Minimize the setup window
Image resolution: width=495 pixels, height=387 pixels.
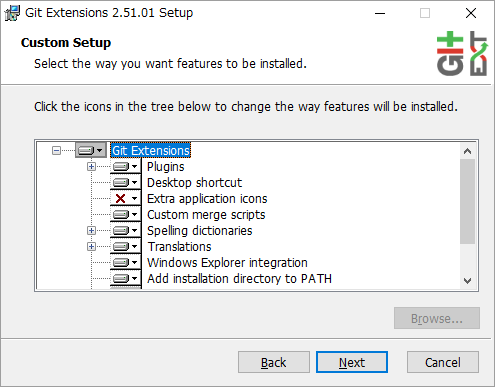pos(380,13)
